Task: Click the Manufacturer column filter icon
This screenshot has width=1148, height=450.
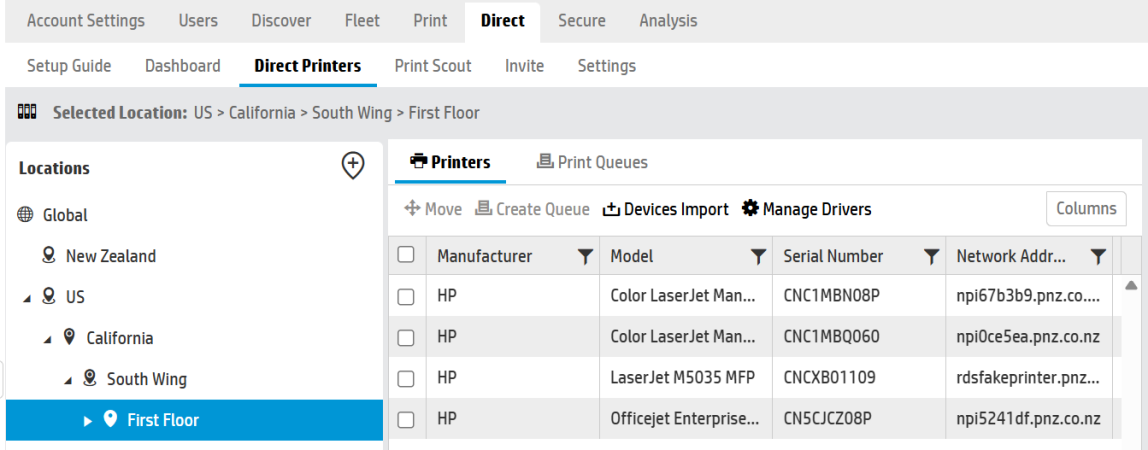Action: 585,257
